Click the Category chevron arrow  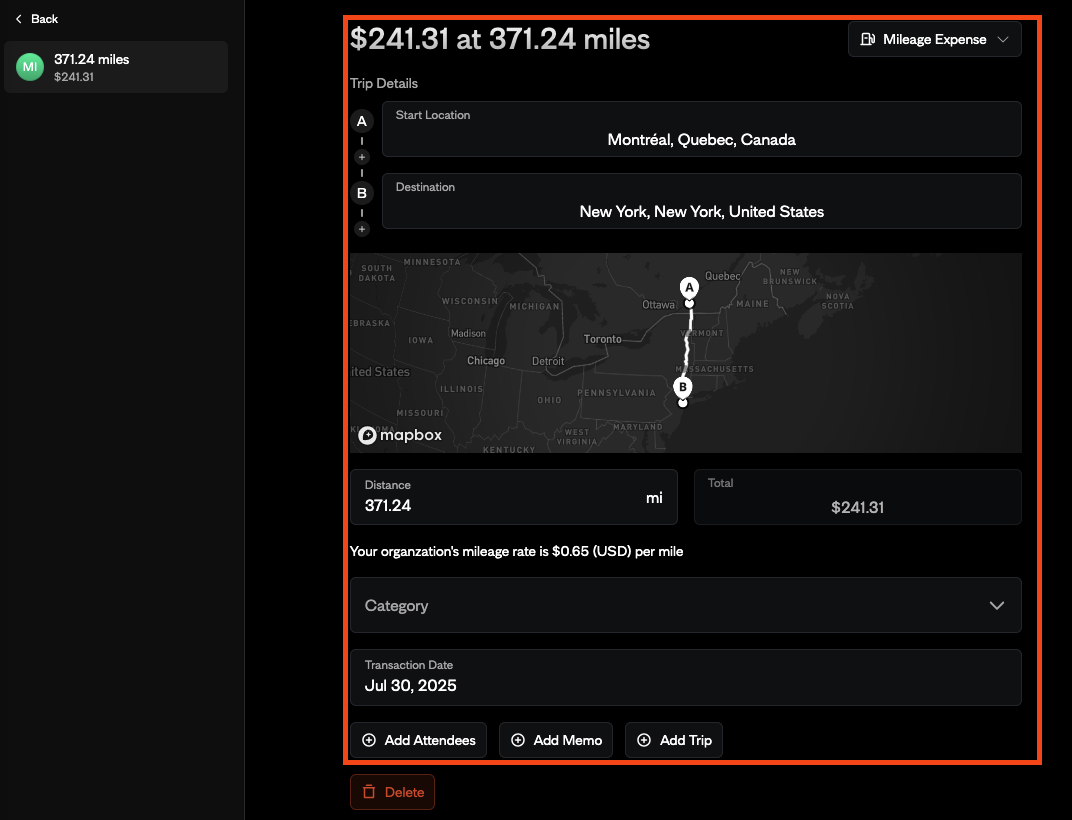(996, 605)
